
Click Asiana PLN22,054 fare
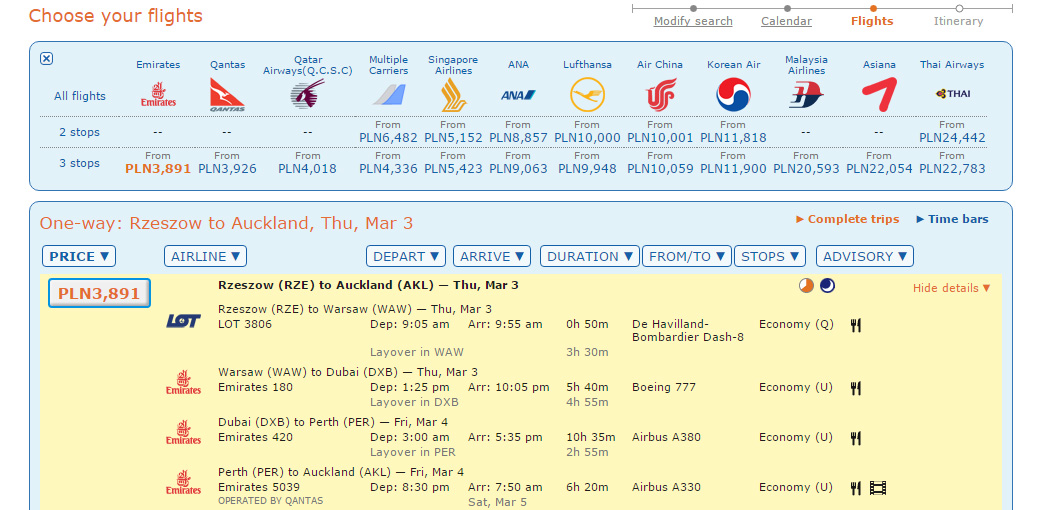879,169
